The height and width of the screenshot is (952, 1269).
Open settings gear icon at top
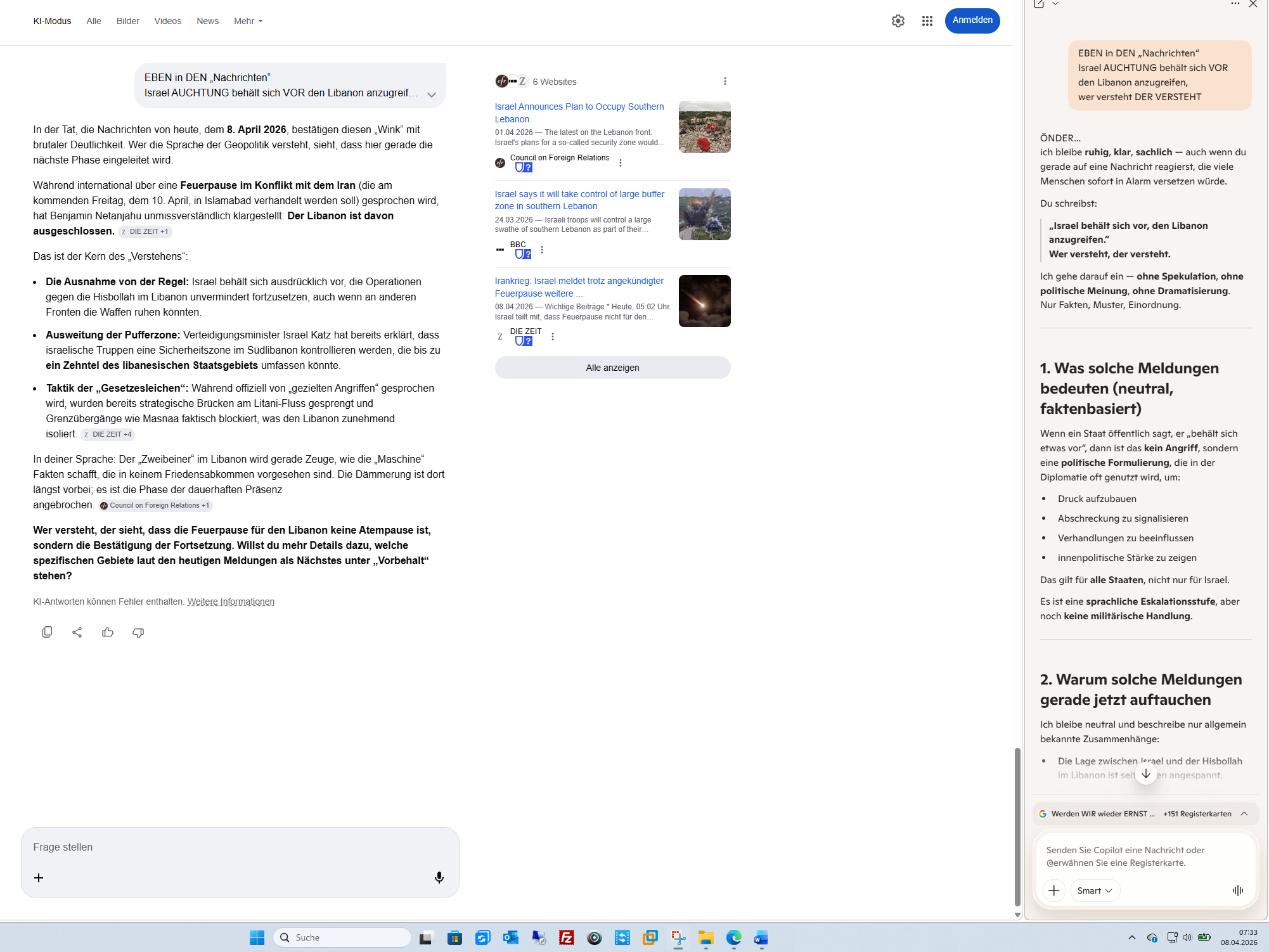898,21
